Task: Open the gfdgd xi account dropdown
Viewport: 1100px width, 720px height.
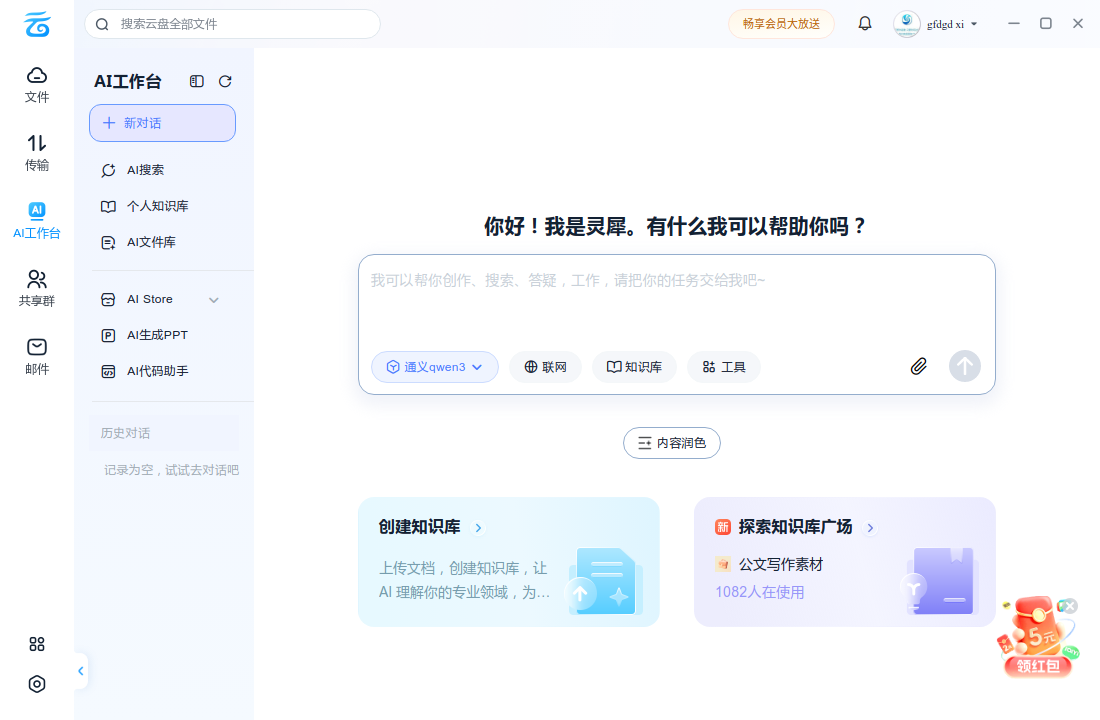Action: [x=936, y=24]
